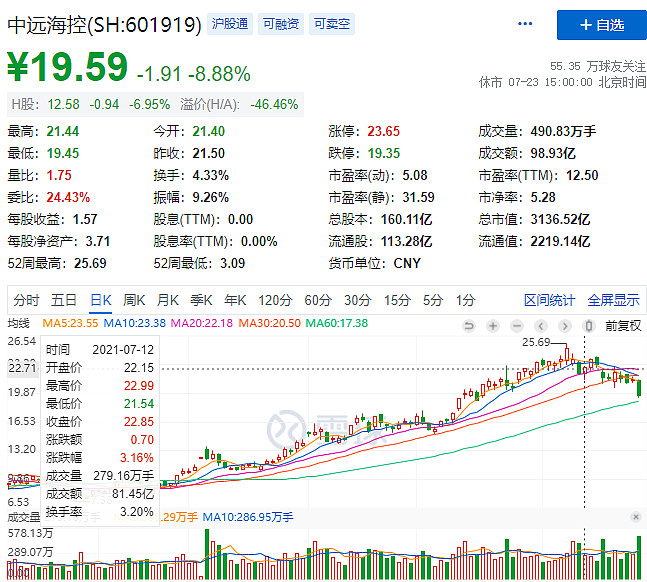Click the 均线 moving average label
This screenshot has height=582, width=647.
[x=19, y=323]
